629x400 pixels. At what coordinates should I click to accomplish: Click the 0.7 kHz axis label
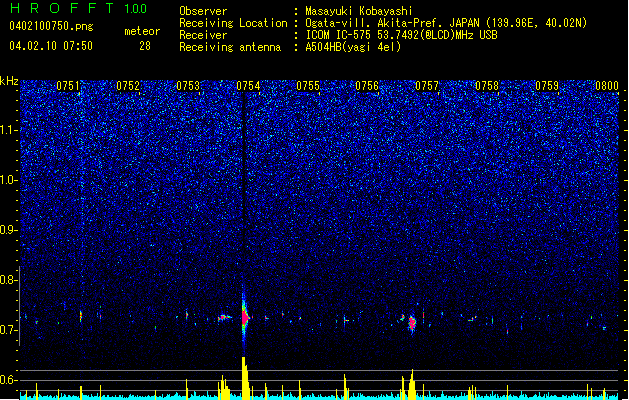pyautogui.click(x=9, y=330)
